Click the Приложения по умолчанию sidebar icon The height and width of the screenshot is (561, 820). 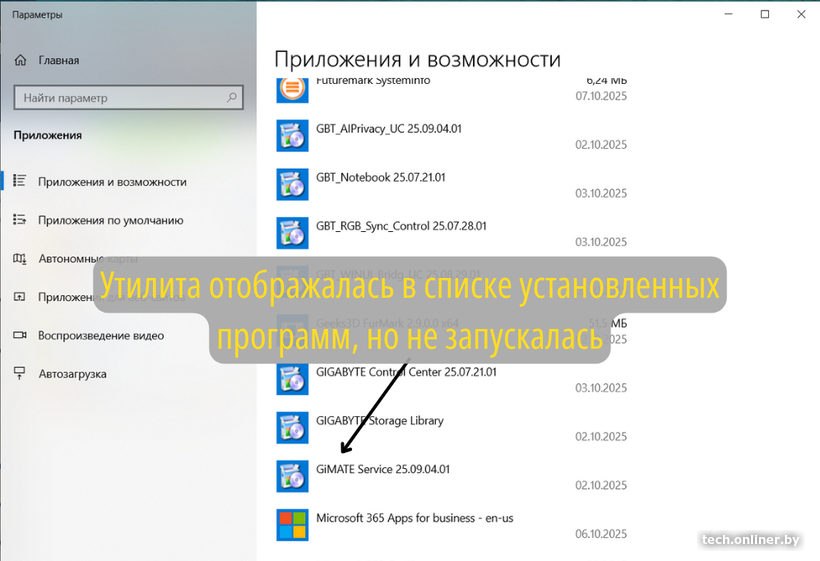(19, 220)
